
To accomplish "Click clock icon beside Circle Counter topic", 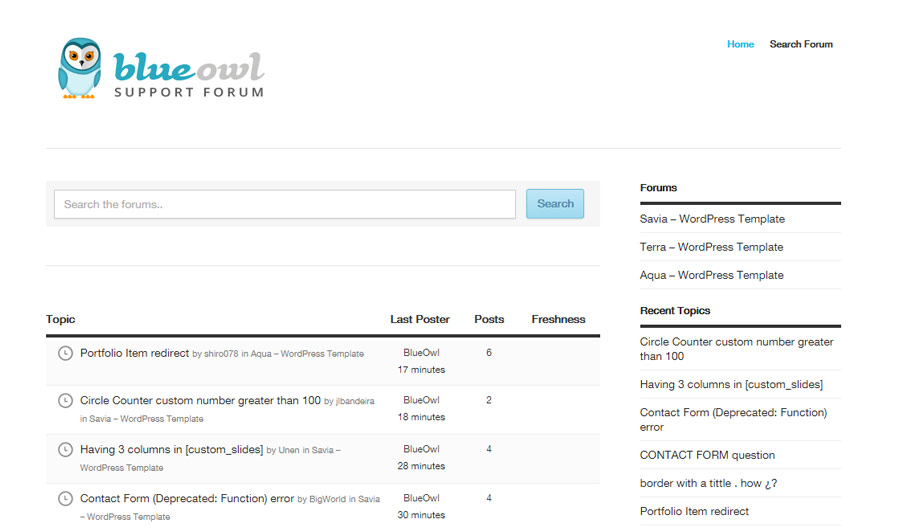I will (x=65, y=401).
